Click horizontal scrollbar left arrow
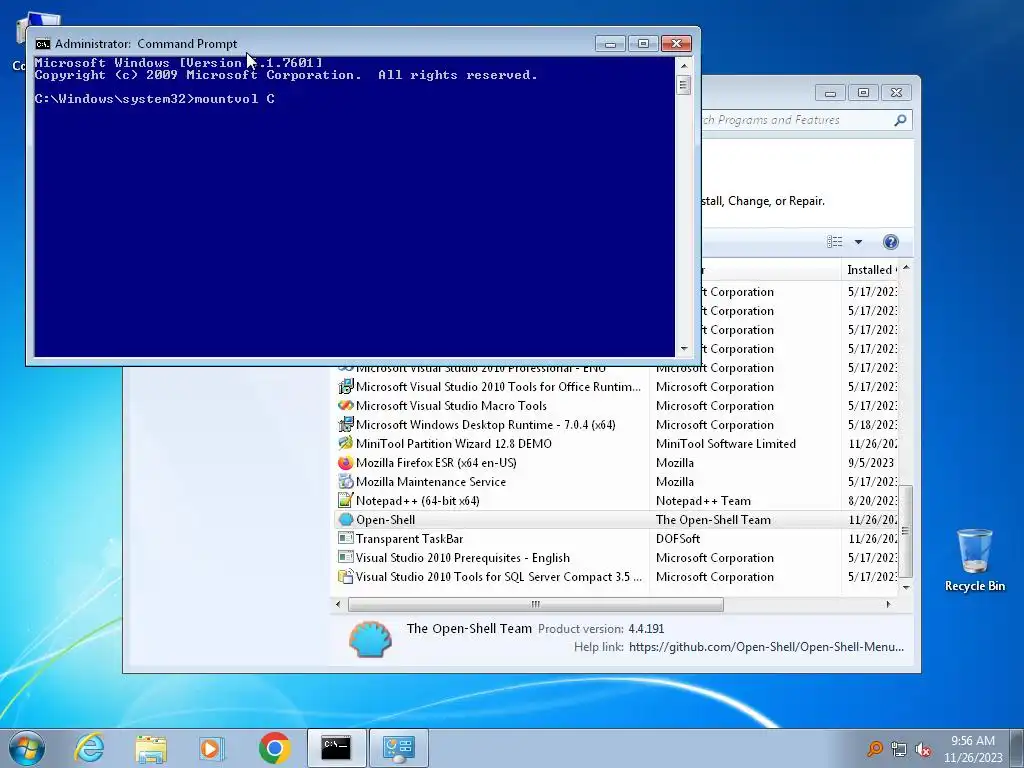 pos(338,605)
